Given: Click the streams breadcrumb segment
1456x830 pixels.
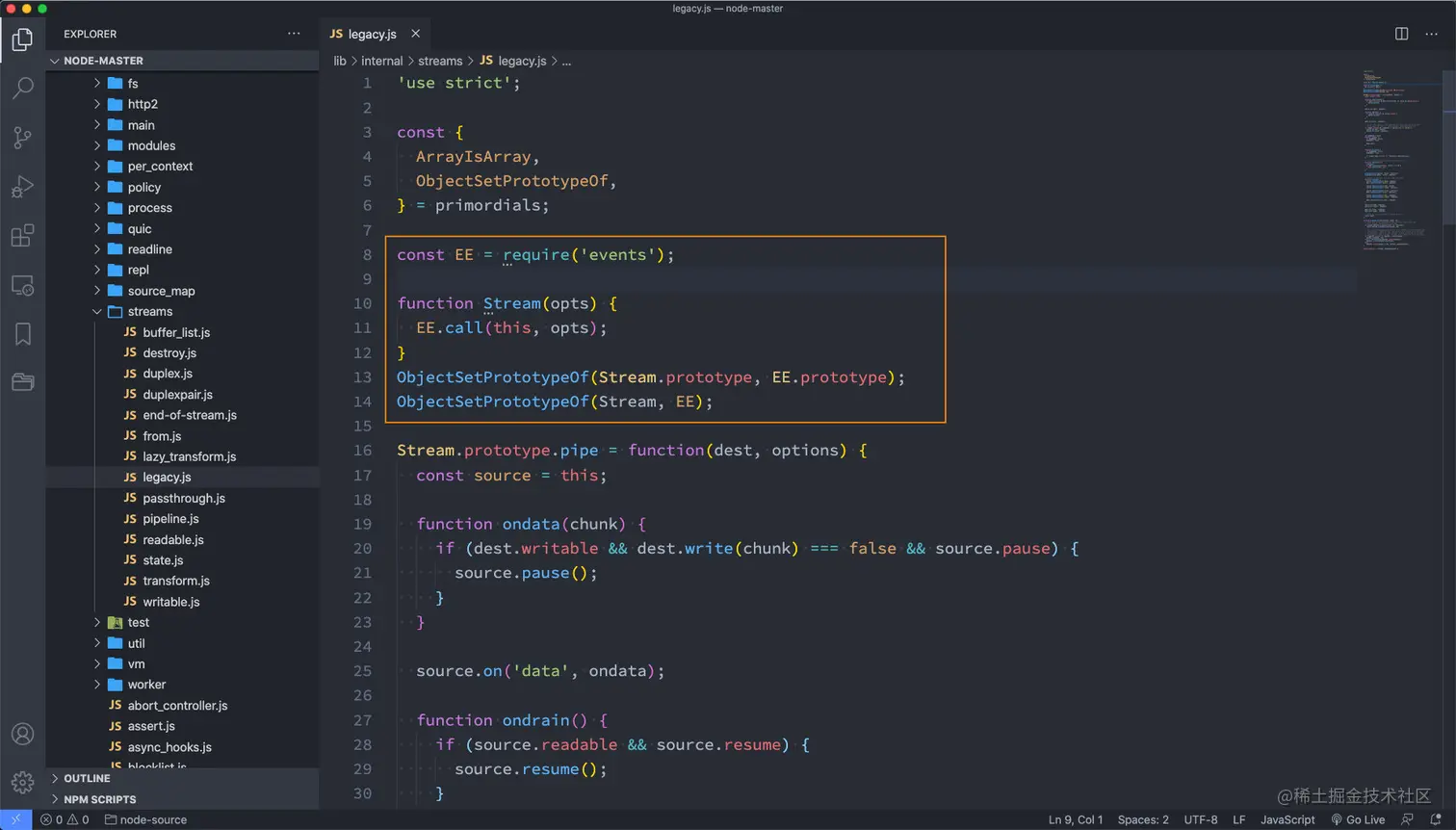Looking at the screenshot, I should (440, 61).
